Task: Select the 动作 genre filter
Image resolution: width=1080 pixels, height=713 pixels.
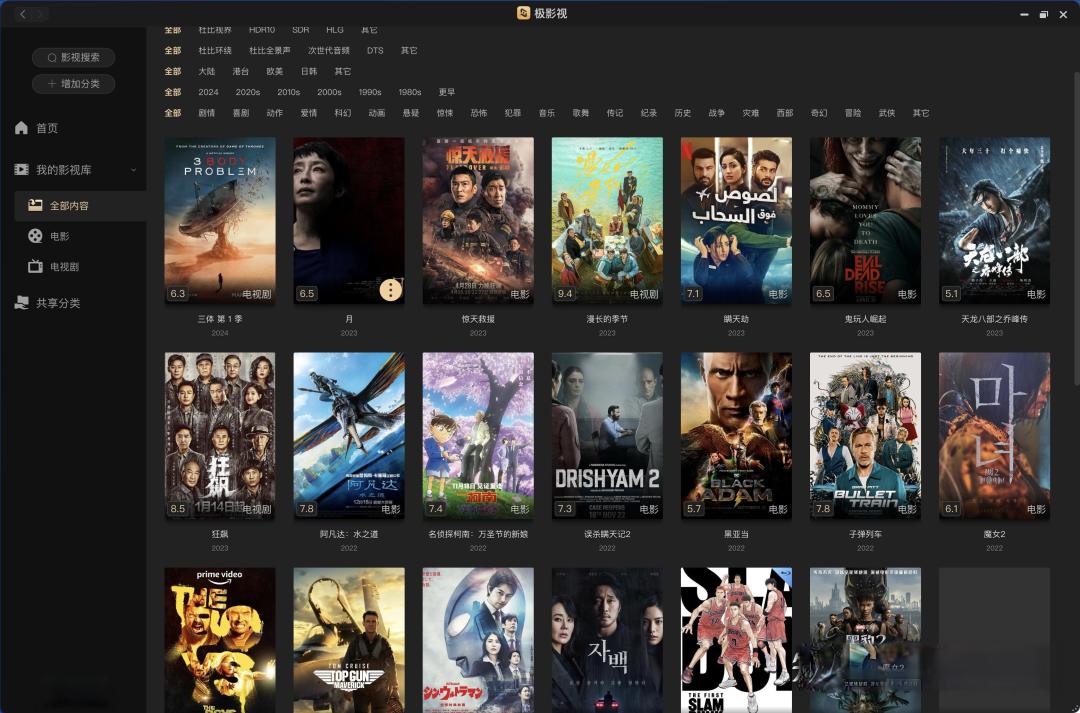Action: click(275, 112)
